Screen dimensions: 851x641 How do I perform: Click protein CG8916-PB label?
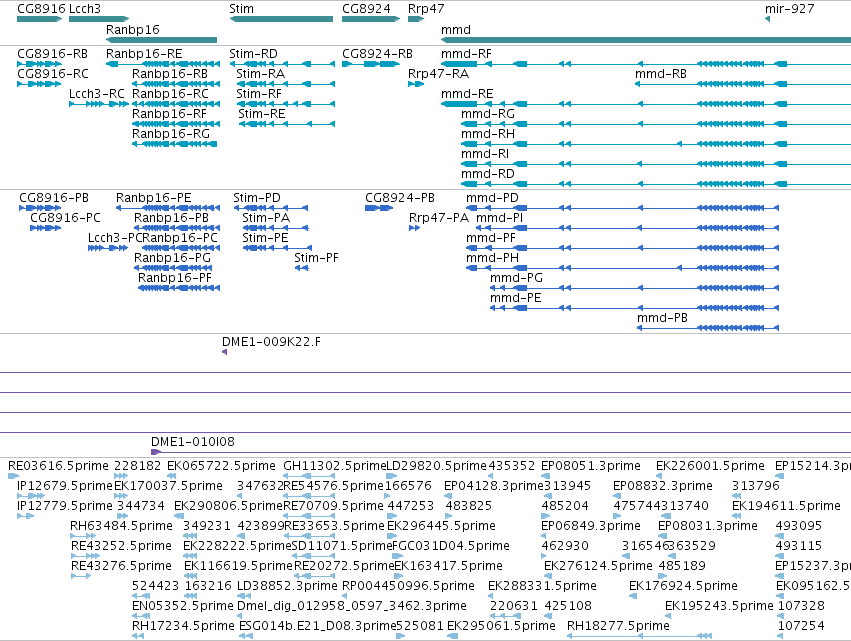54,198
